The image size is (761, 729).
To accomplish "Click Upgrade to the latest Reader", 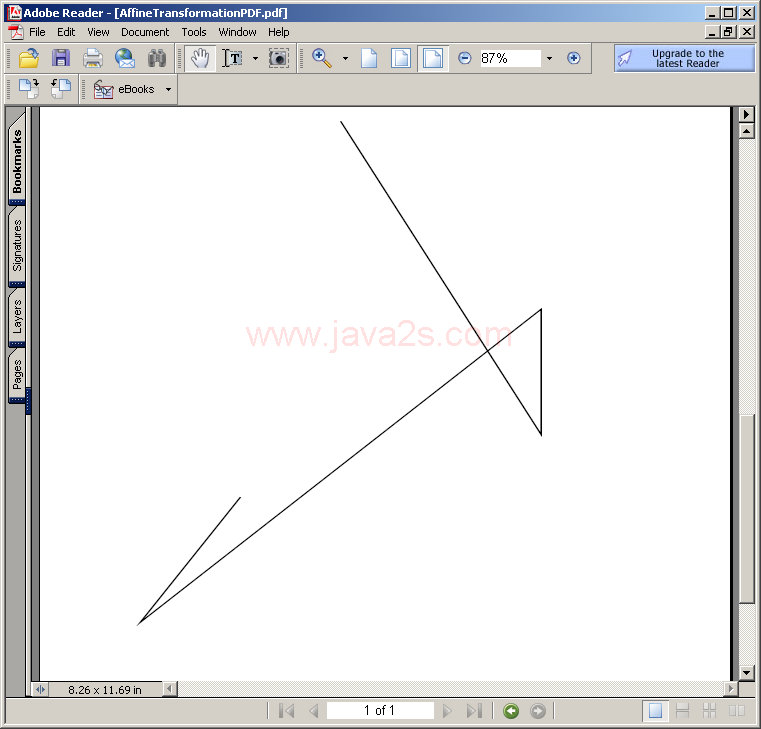I will [x=684, y=58].
